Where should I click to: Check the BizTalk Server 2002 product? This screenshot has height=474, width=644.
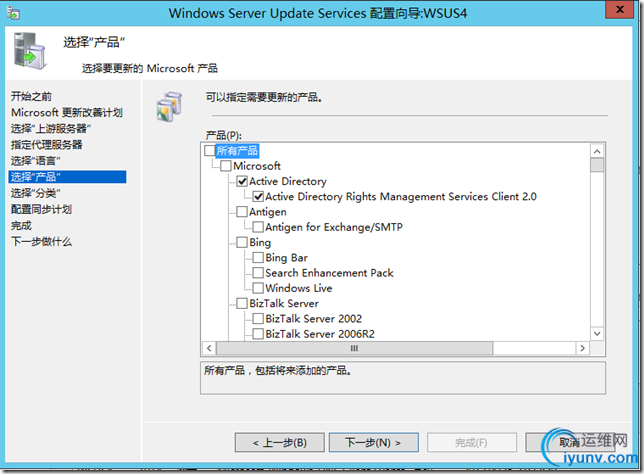[258, 319]
